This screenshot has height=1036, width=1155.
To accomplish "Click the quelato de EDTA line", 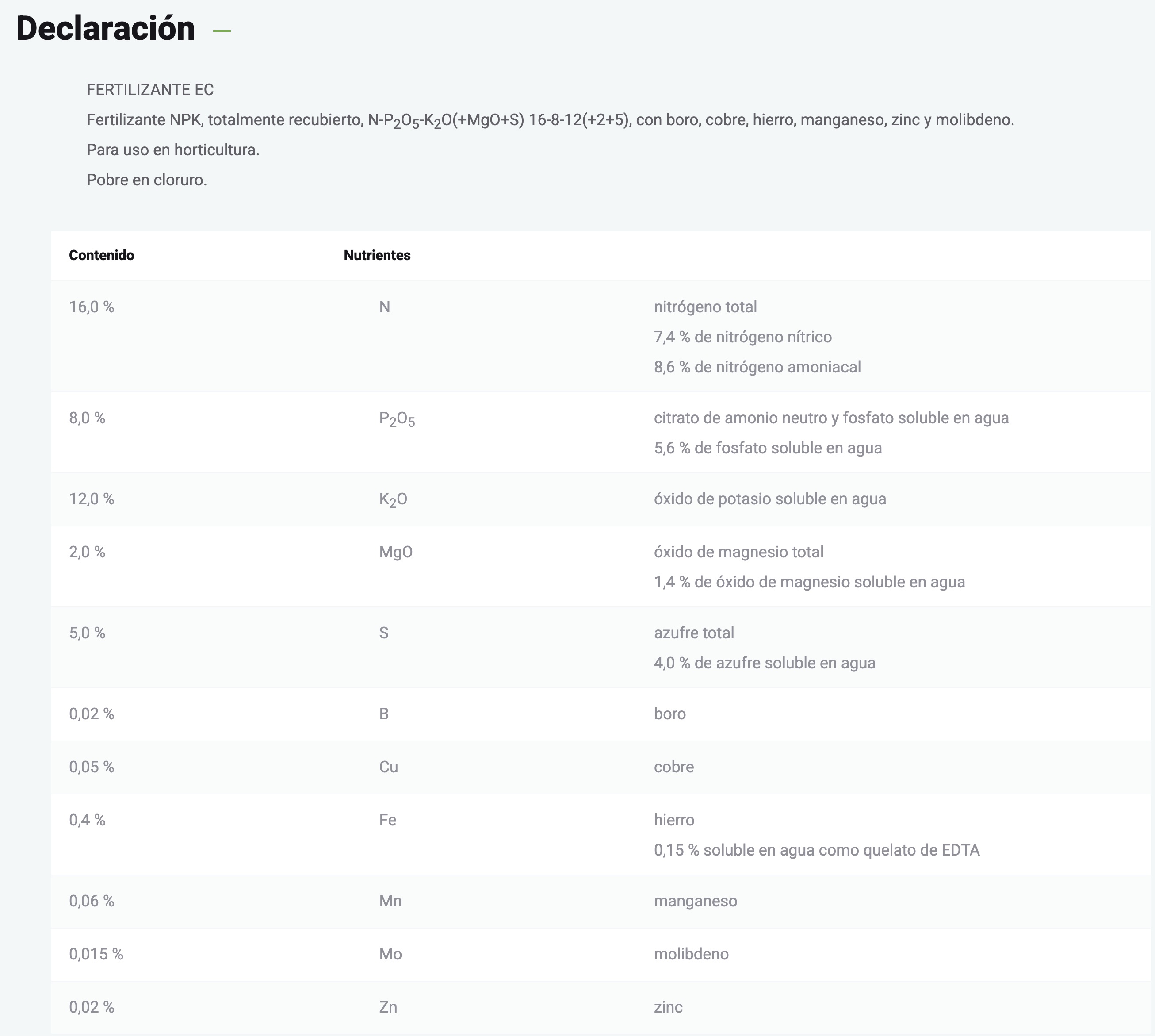I will pos(816,850).
